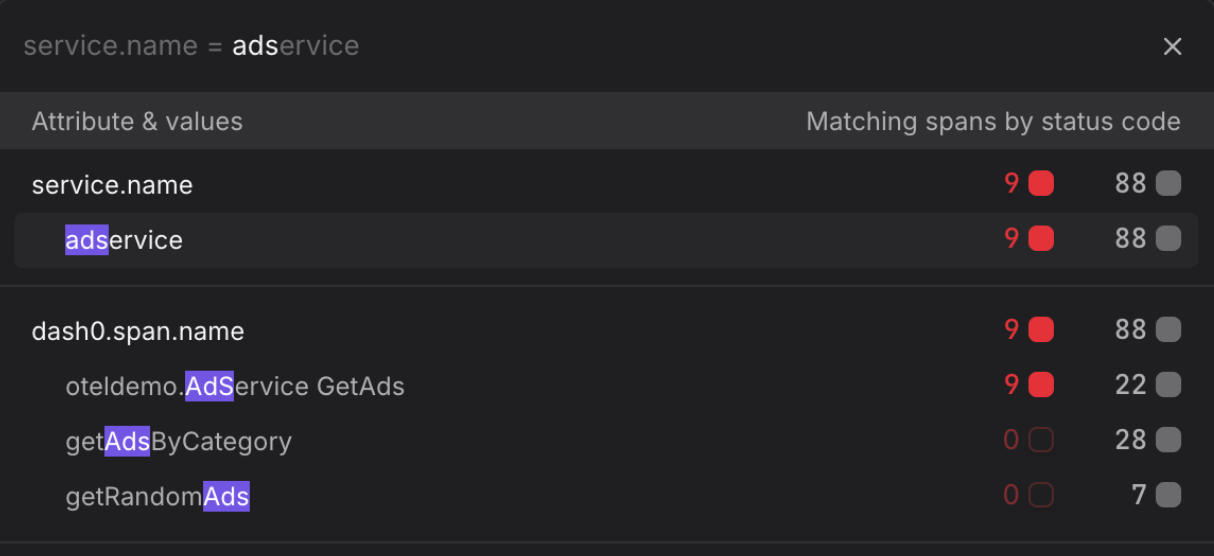Click empty red box for getAdsByCategory
This screenshot has width=1214, height=556.
(x=1041, y=440)
